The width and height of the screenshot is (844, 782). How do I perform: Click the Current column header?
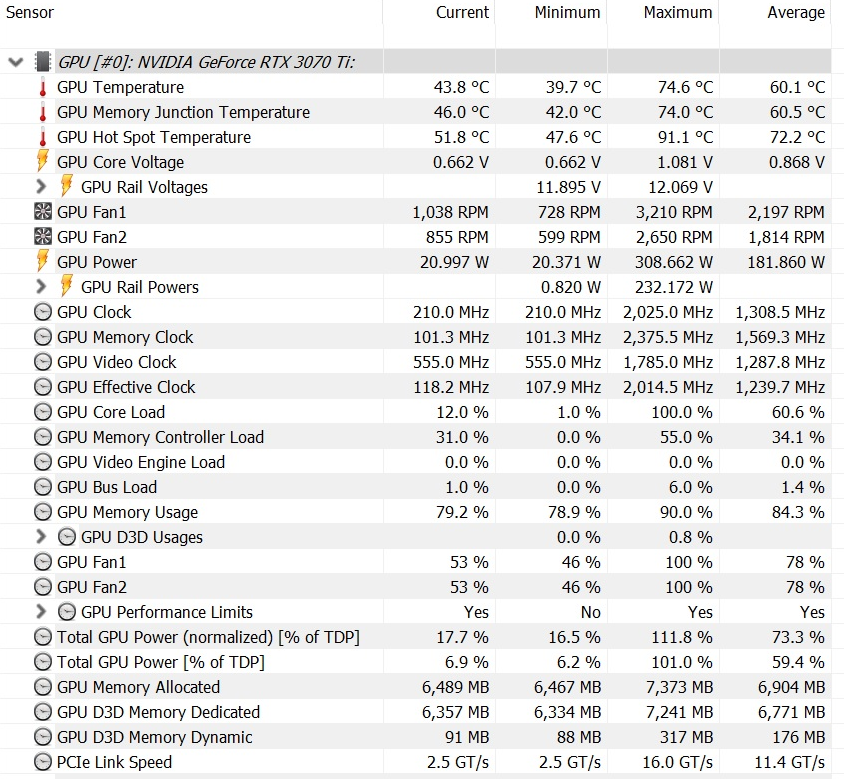point(462,12)
